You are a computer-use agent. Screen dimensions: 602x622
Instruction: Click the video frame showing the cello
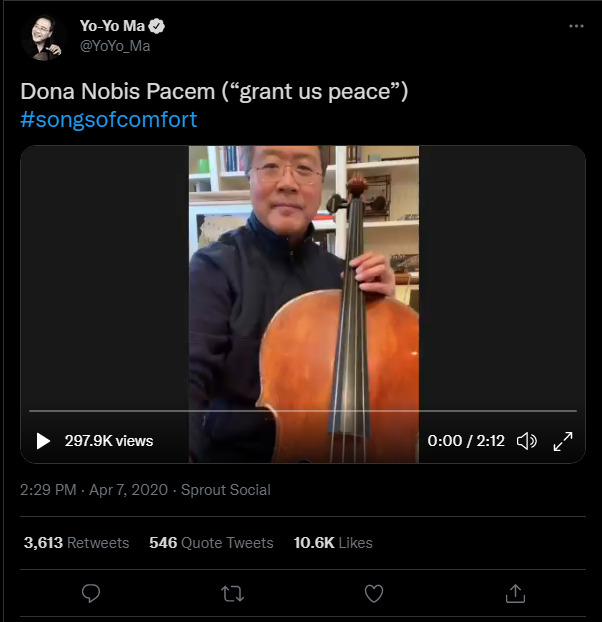click(x=303, y=280)
